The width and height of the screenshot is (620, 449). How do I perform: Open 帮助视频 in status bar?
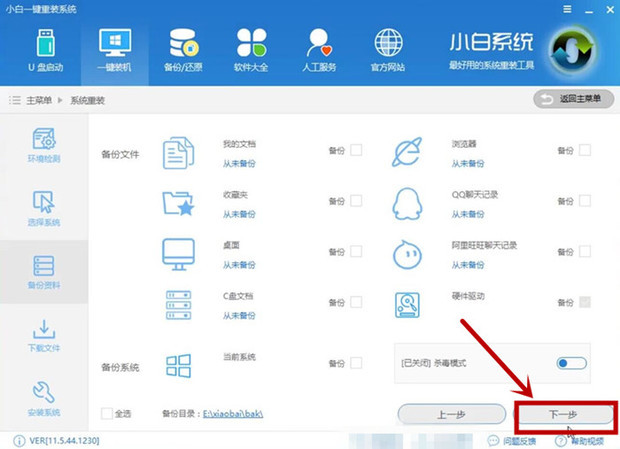click(x=580, y=441)
